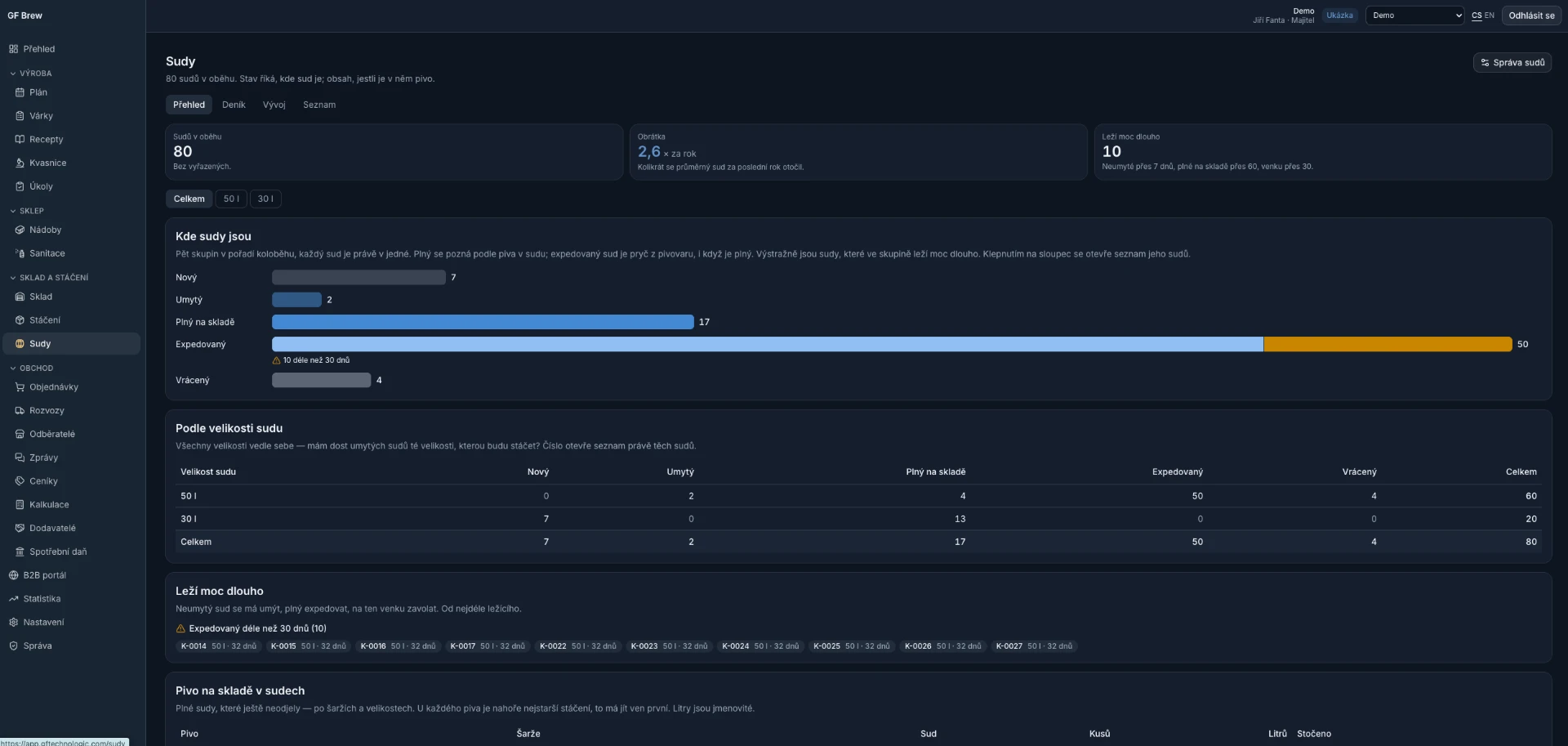Click the Ceníky tag icon
The height and width of the screenshot is (746, 1568).
click(x=20, y=481)
